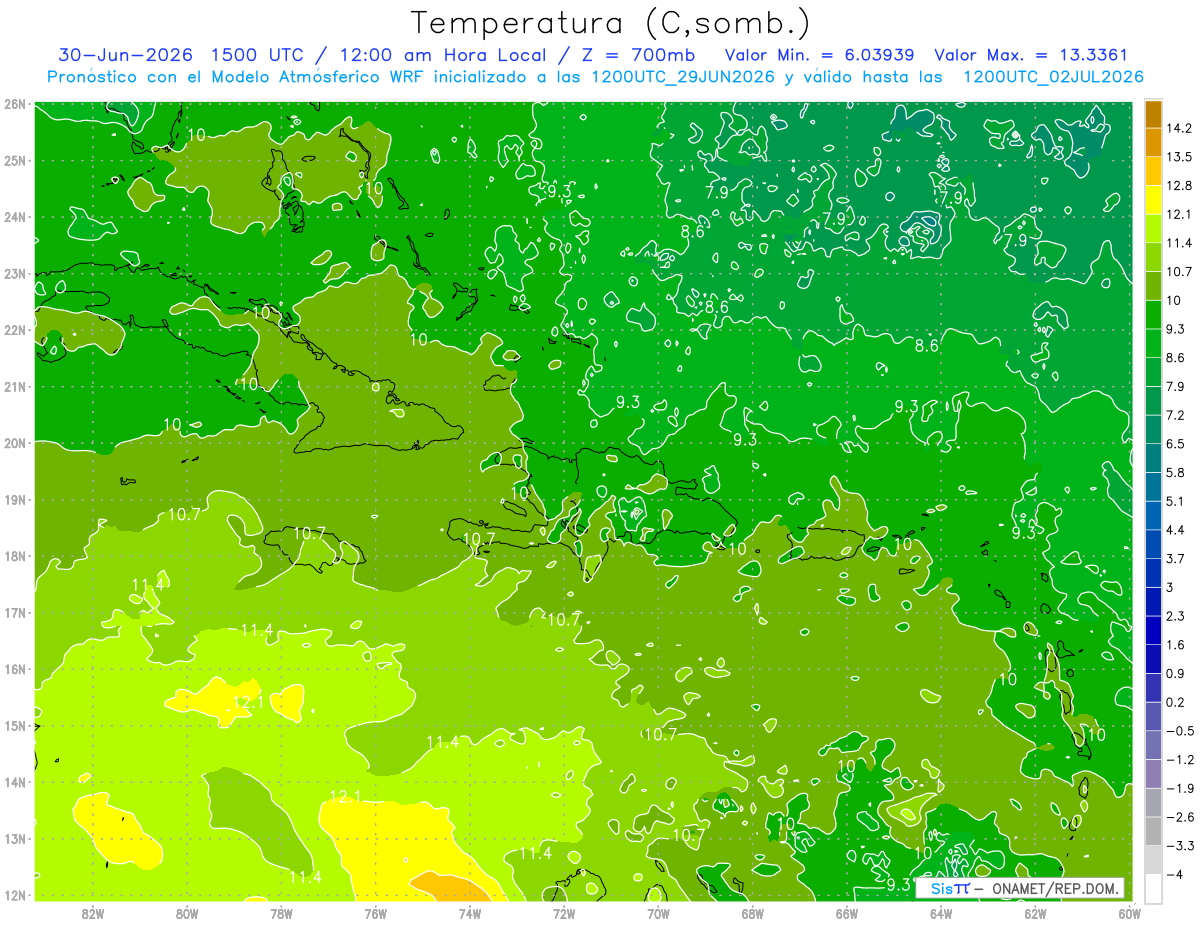Pick the white swatch below -4 on colorbar

pyautogui.click(x=1153, y=887)
